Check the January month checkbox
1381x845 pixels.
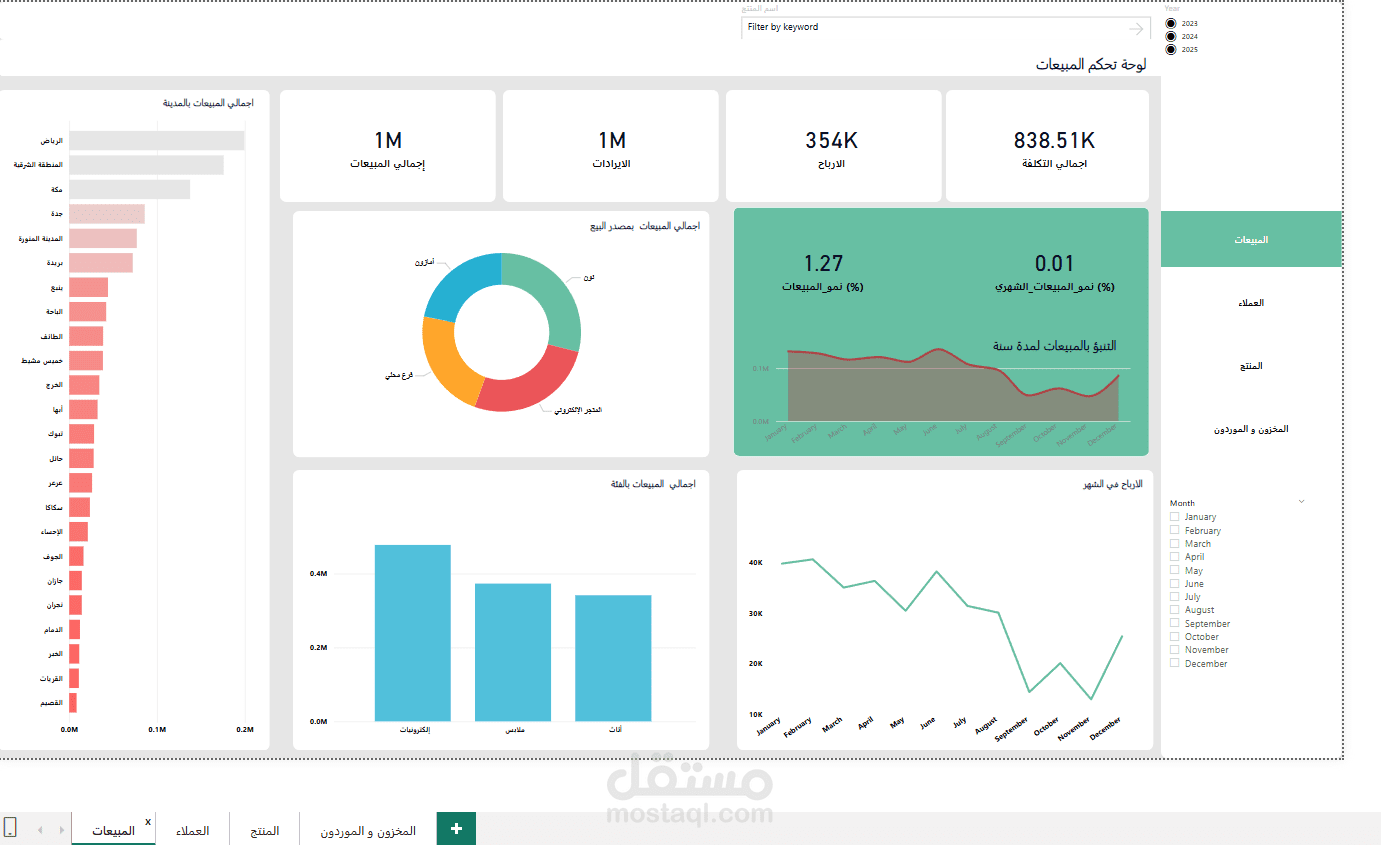[1175, 517]
